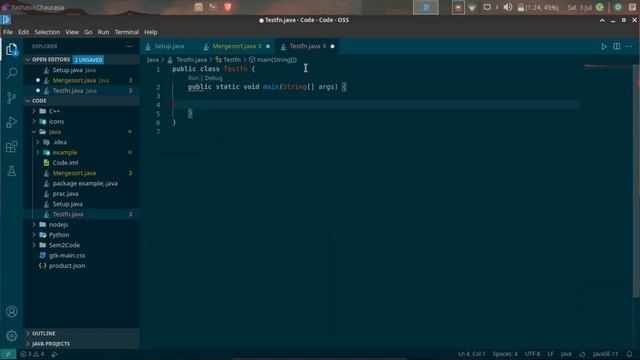640x360 pixels.
Task: Open the View menu
Action: click(x=72, y=32)
